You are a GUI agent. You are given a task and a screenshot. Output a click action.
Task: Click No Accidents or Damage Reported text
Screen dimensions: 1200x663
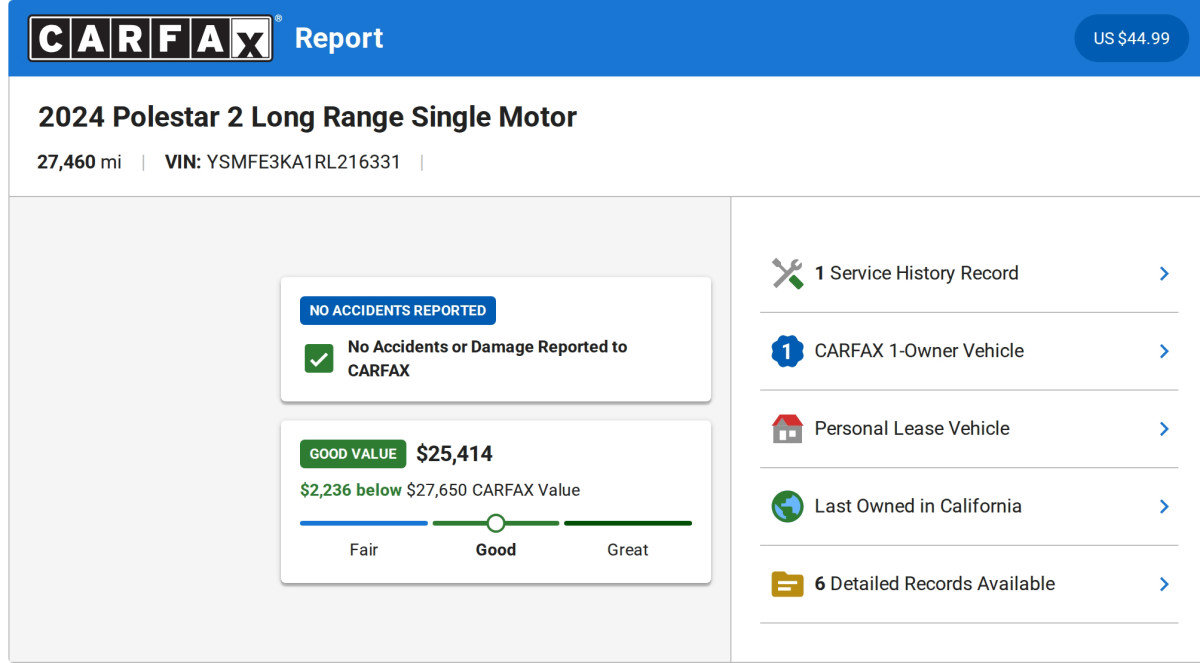(x=487, y=358)
